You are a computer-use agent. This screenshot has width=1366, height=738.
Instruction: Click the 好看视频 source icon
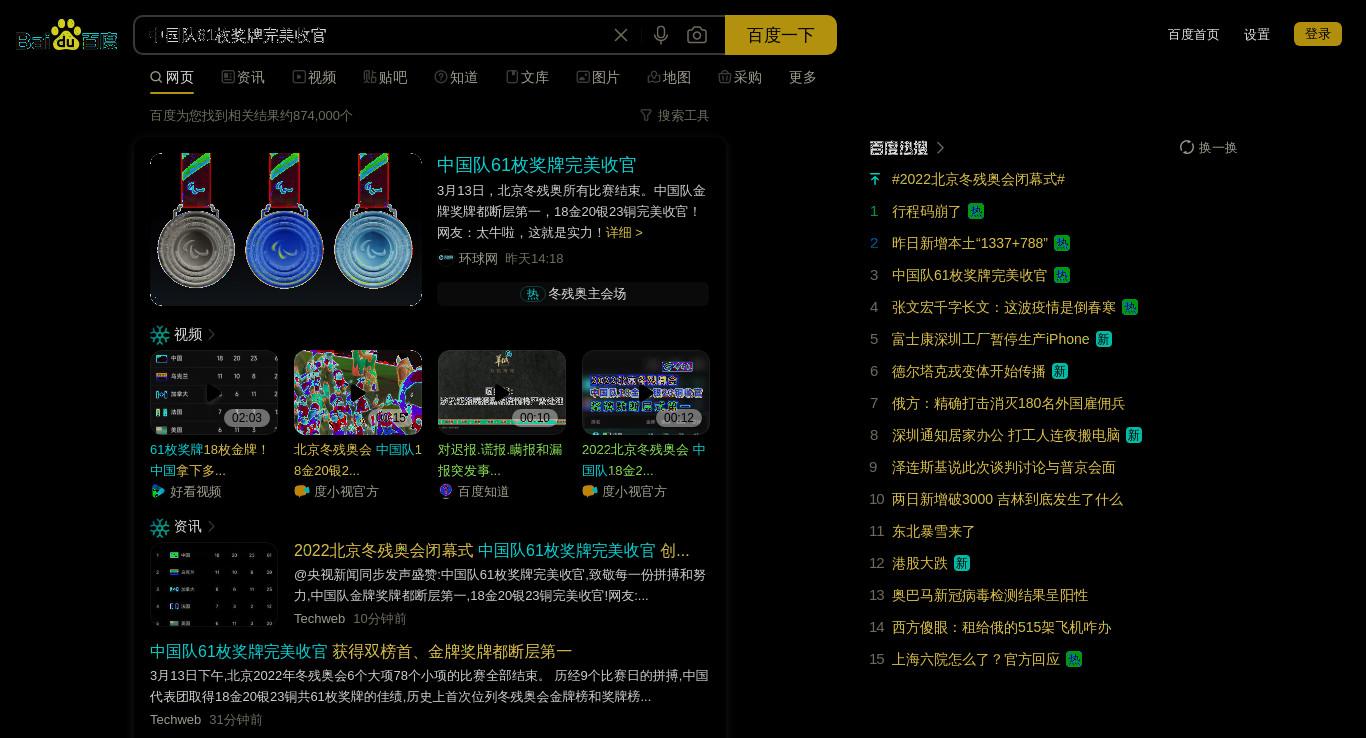pos(158,491)
